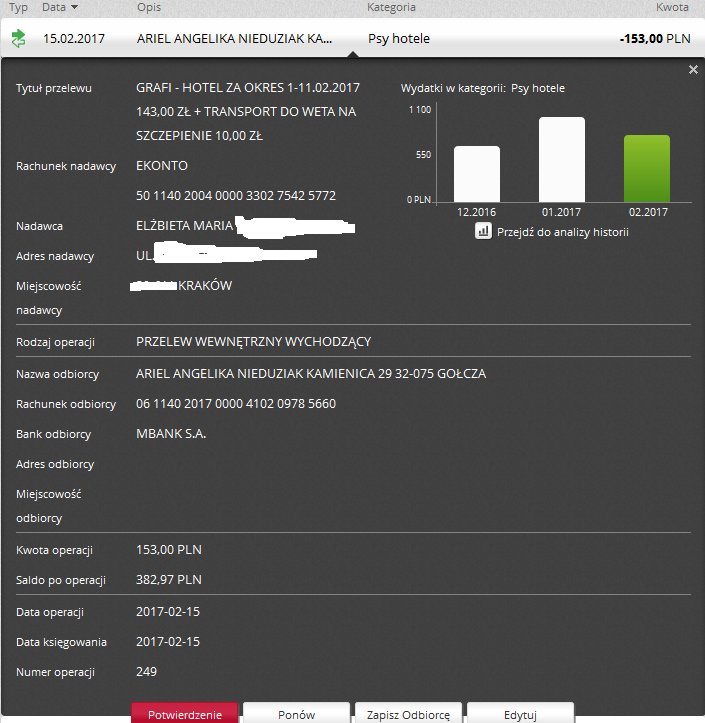Sort by the Opis column header
Viewport: 705px width, 723px height.
pos(149,7)
